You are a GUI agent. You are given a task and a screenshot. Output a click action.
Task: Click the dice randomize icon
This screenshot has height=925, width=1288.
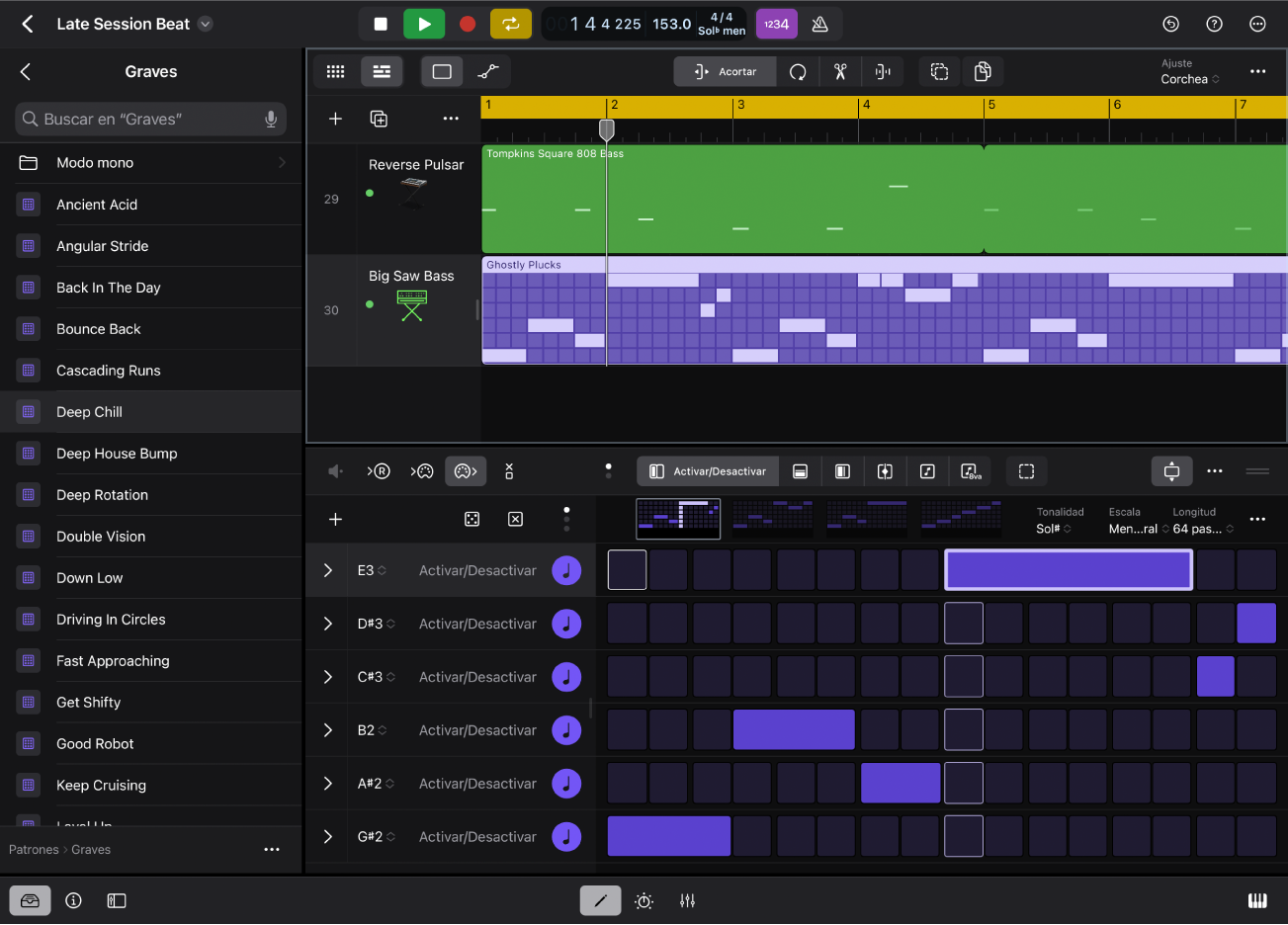pos(472,519)
